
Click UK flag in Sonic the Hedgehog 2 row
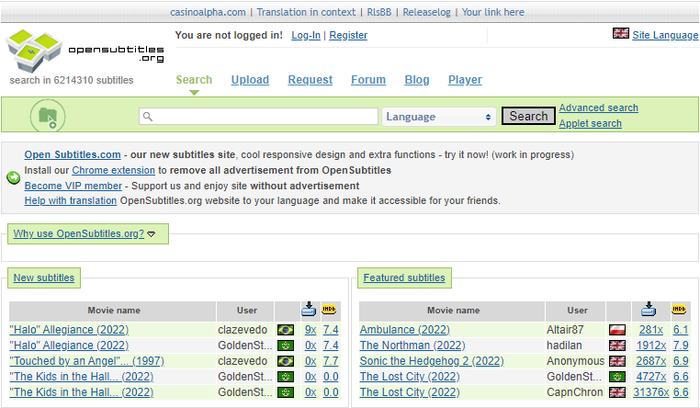tap(617, 361)
